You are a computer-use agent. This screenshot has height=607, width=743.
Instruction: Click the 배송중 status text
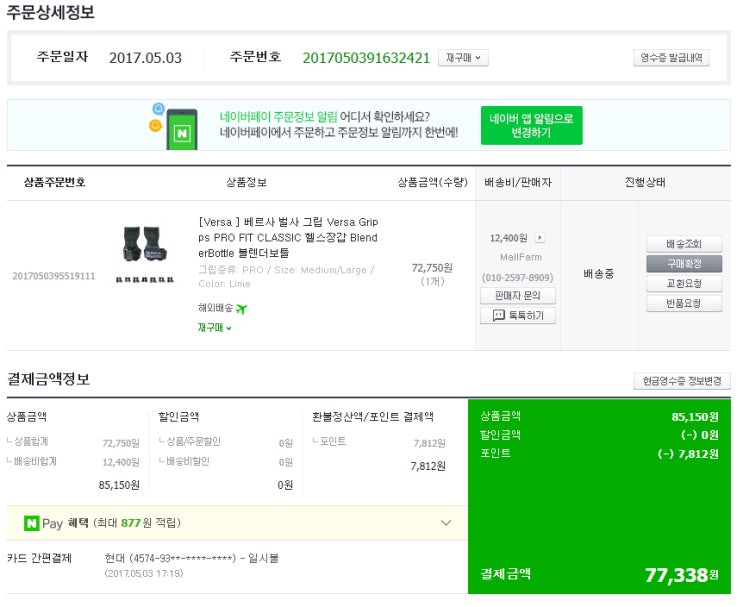[598, 273]
